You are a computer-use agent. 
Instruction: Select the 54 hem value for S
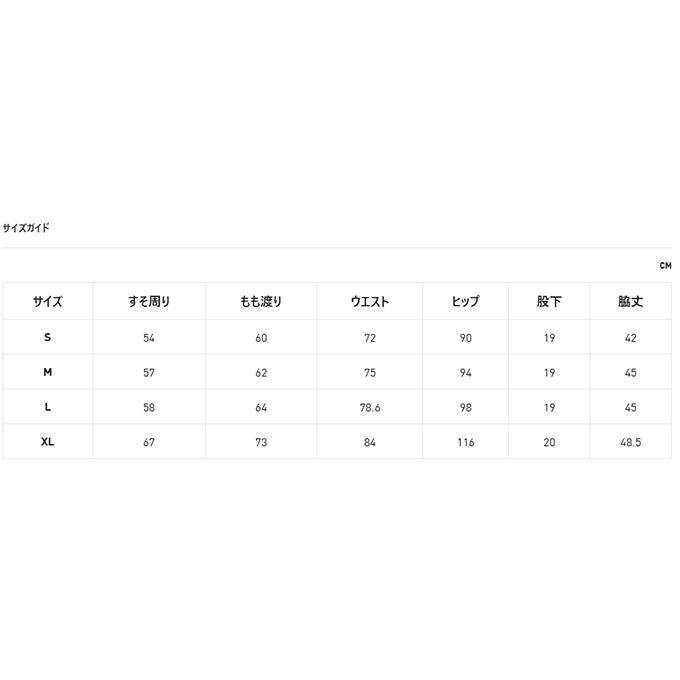tap(149, 338)
